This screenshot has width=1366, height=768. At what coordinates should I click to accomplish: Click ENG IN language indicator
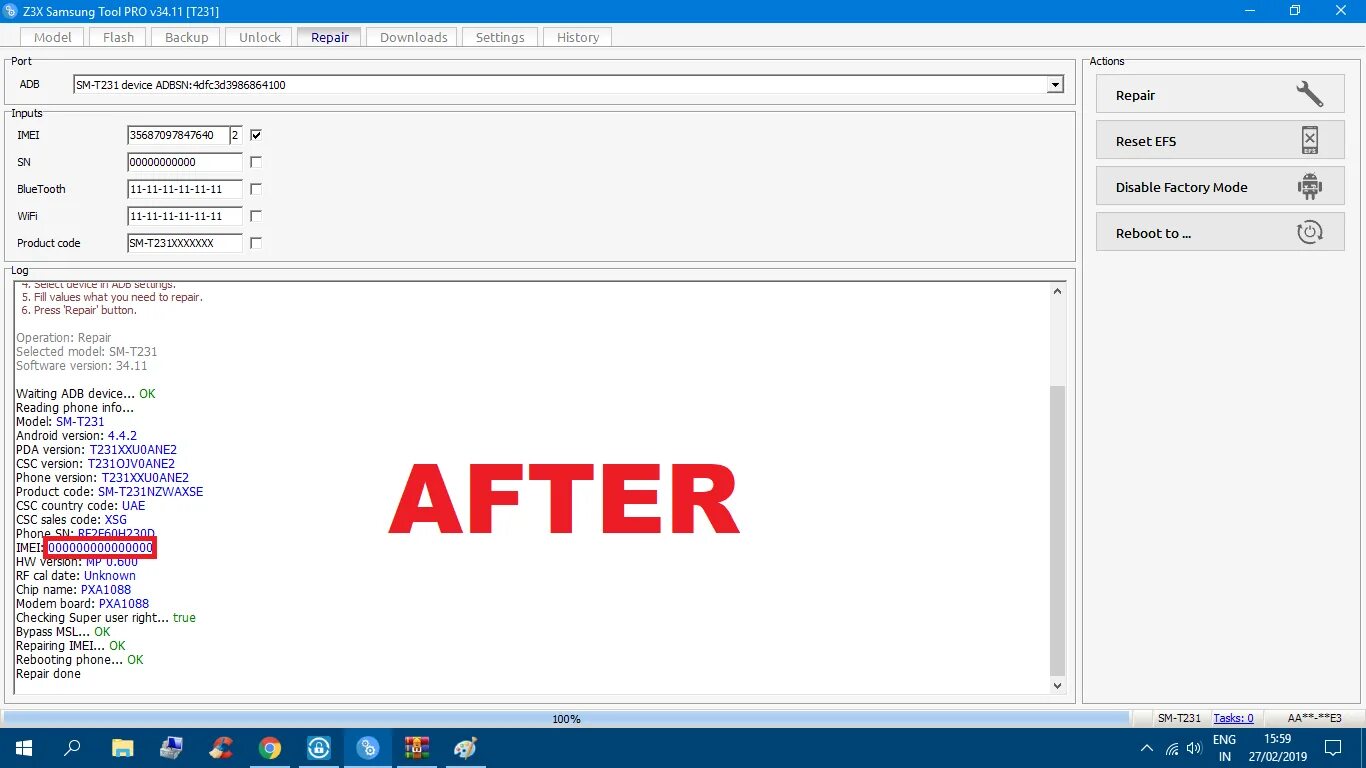click(1224, 748)
